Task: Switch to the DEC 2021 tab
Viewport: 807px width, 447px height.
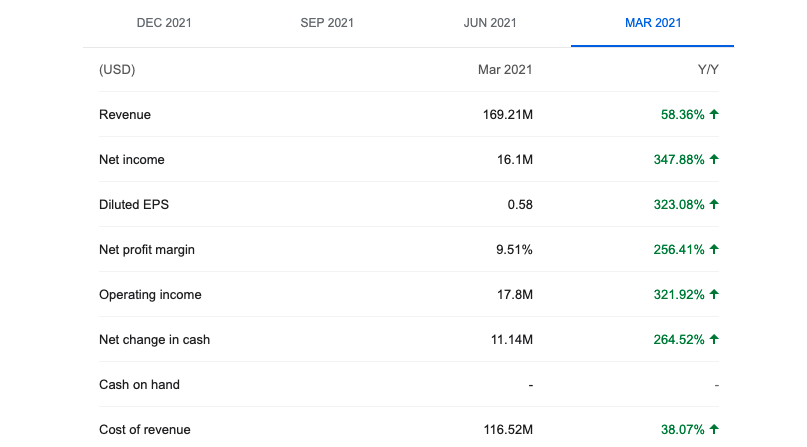Action: 164,23
